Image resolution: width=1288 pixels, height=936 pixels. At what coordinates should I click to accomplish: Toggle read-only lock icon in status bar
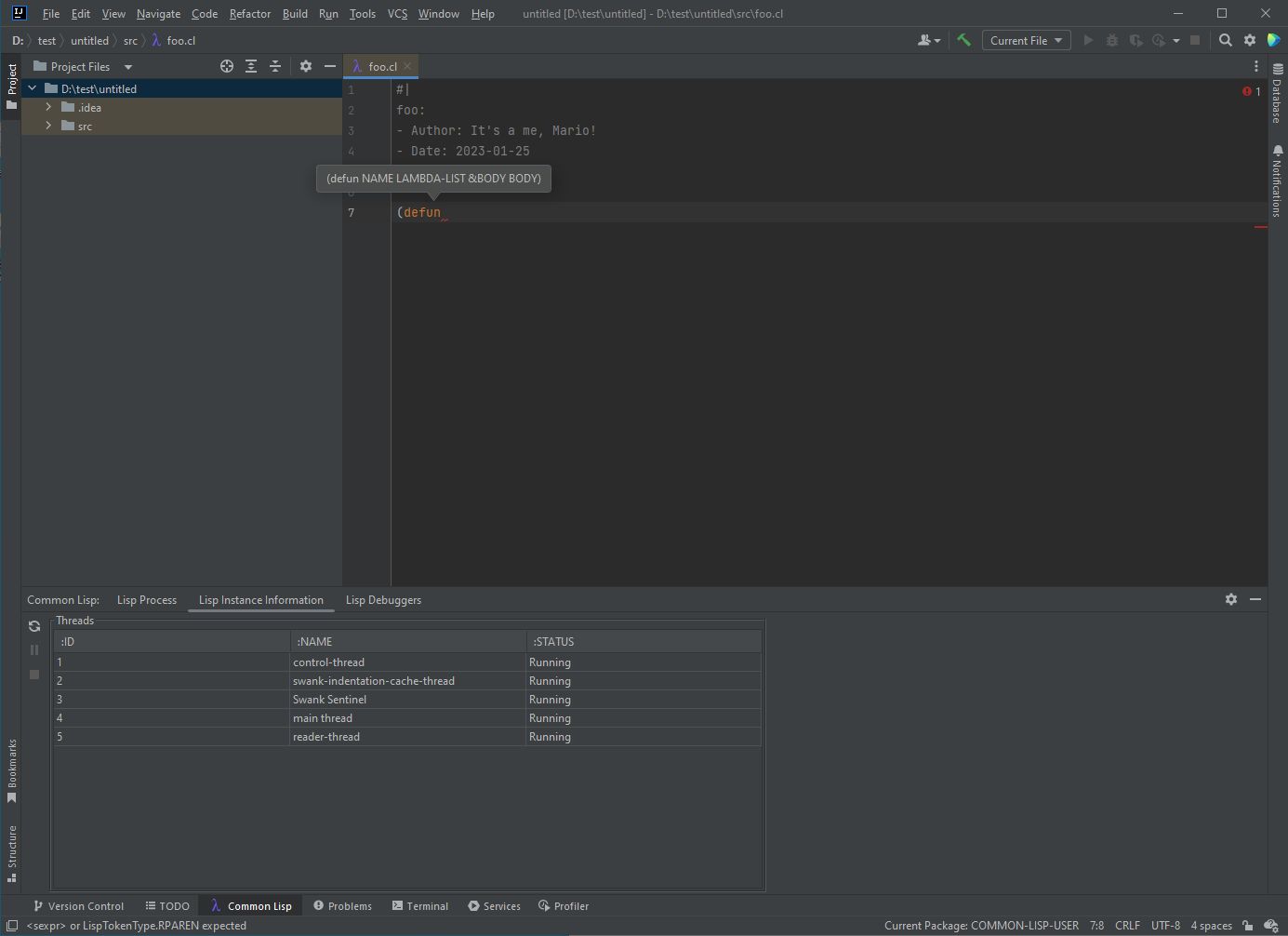1247,926
